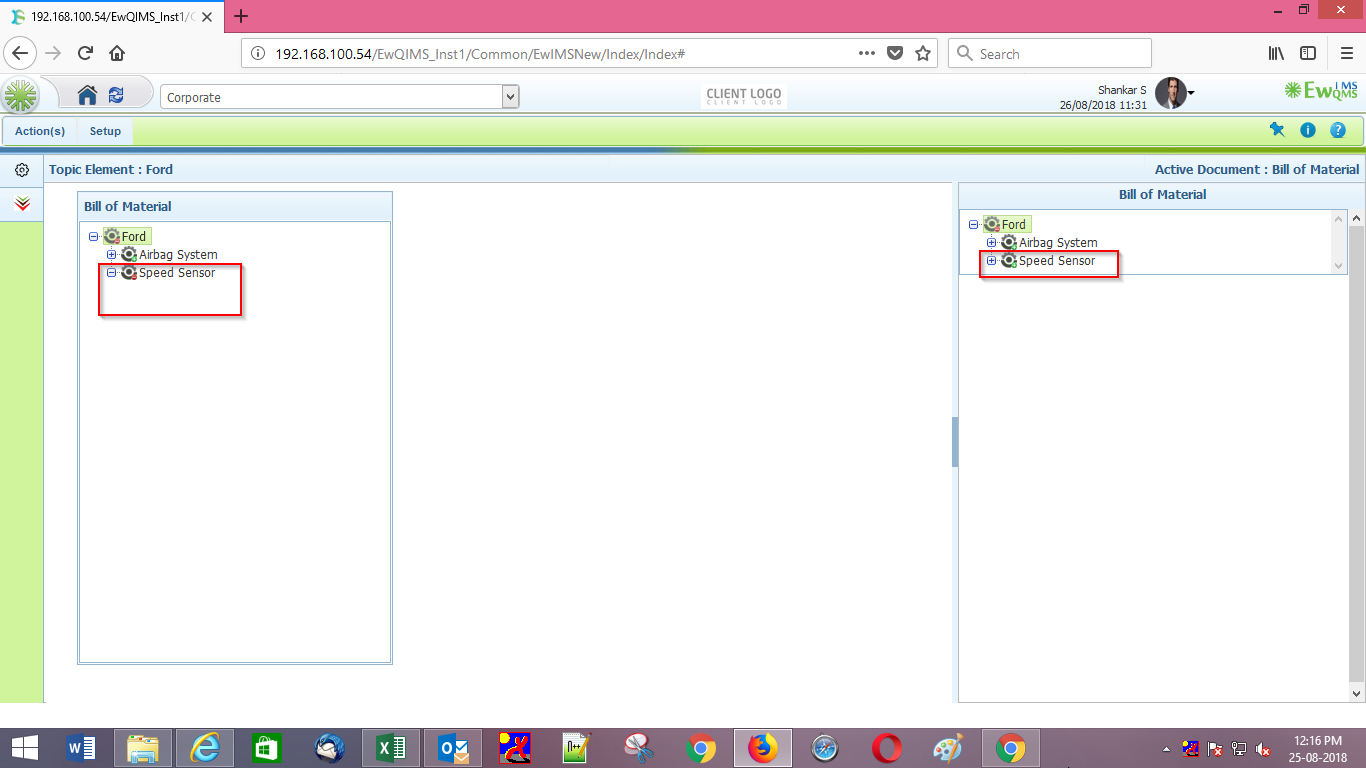Click 'Active Document : Bill of Material' label
1366x768 pixels.
1257,170
